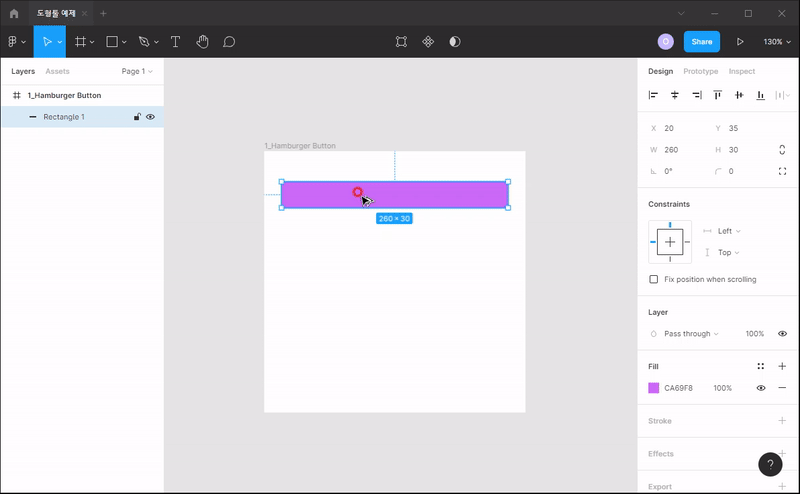Open the CA69F8 fill color swatch

654,388
